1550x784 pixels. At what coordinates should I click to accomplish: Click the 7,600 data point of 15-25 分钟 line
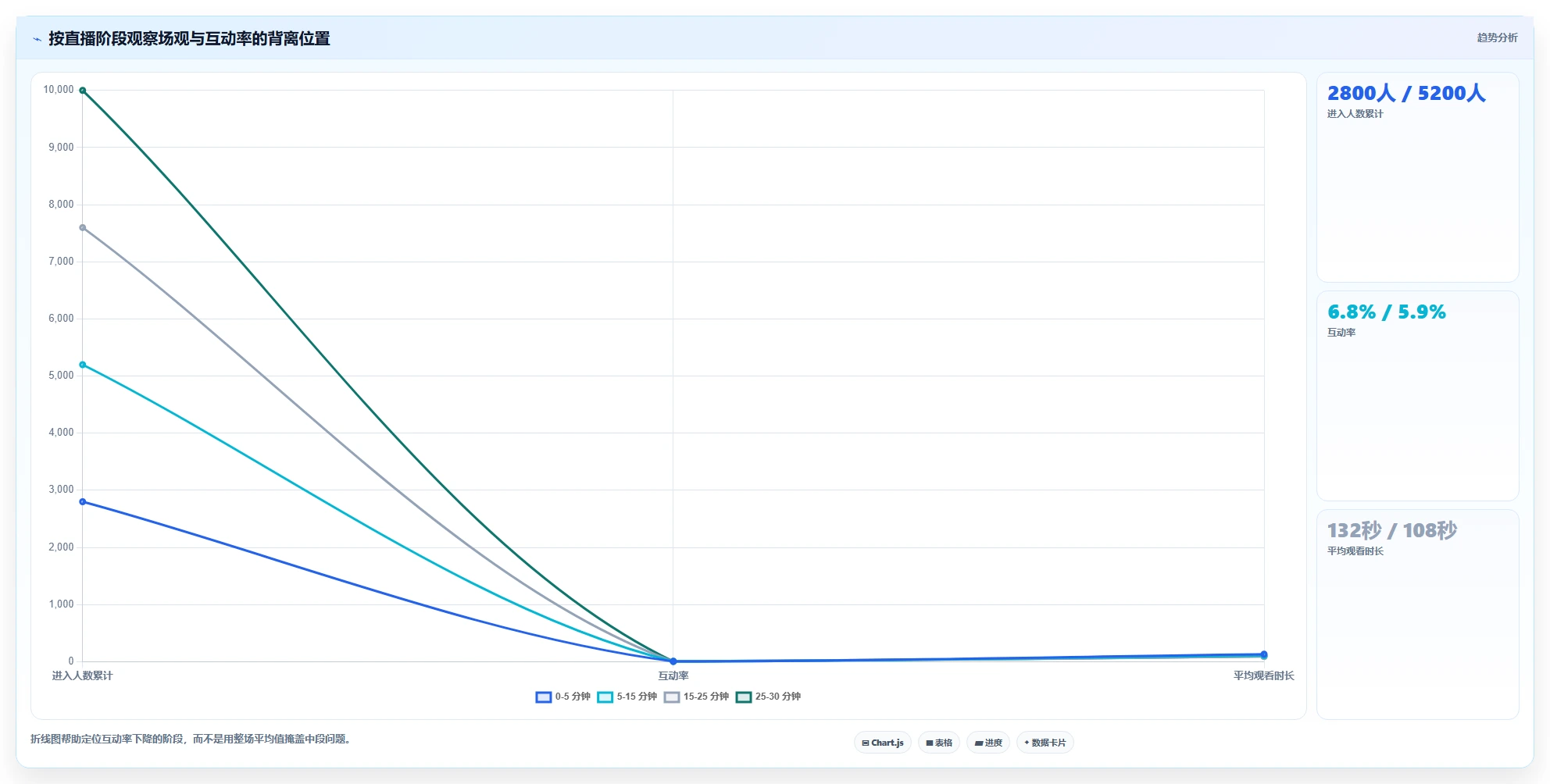pos(83,228)
